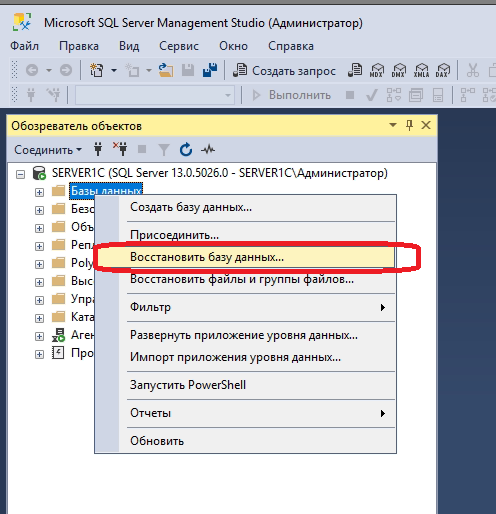Open the Соединить dropdown
The width and height of the screenshot is (496, 514).
[48, 150]
